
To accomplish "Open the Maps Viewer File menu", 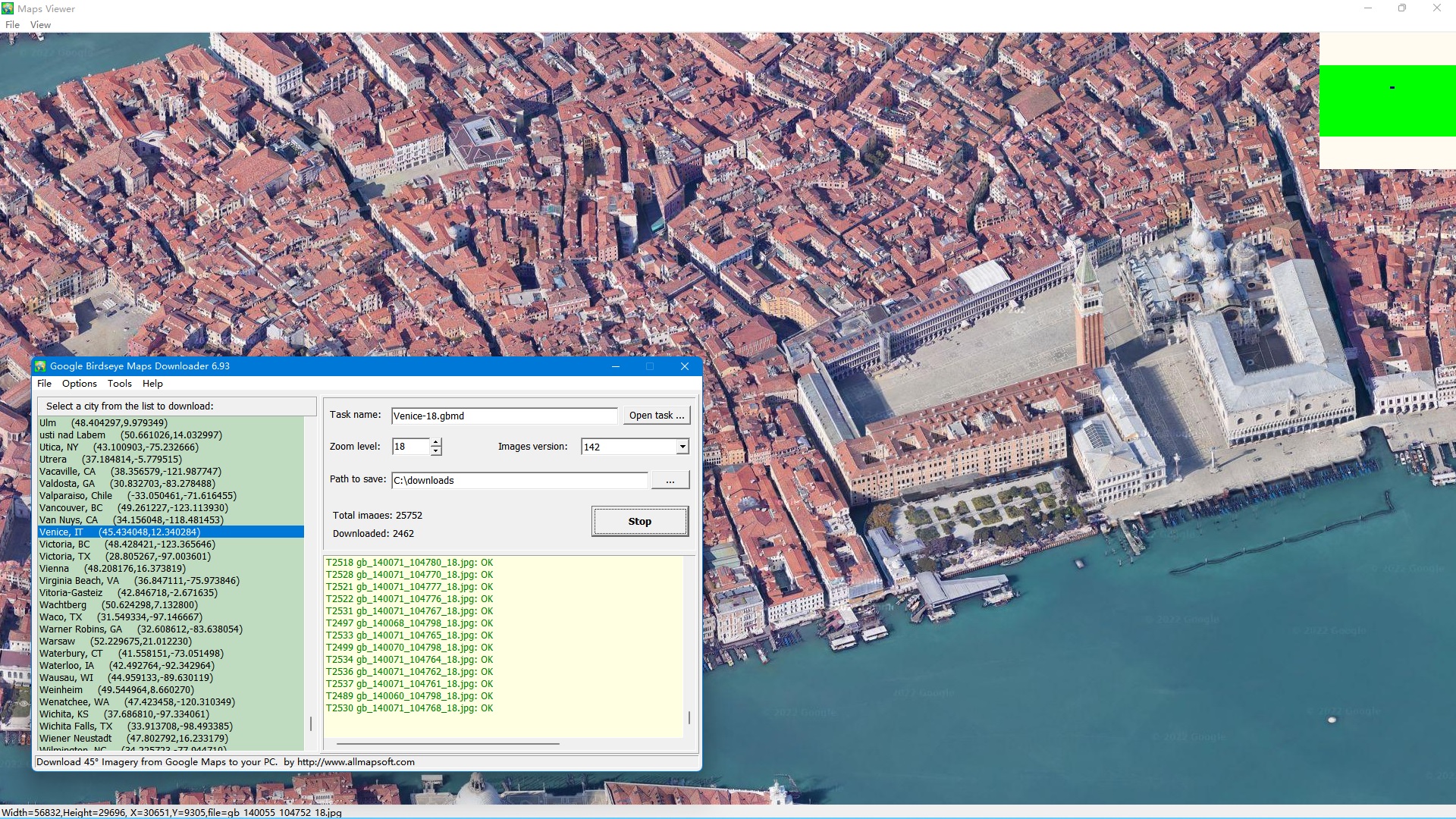I will (12, 24).
